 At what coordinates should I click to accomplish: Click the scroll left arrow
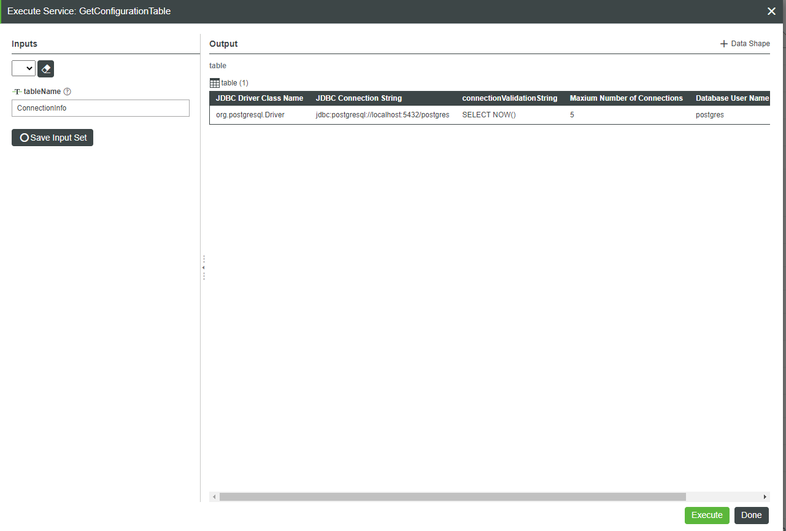(214, 497)
